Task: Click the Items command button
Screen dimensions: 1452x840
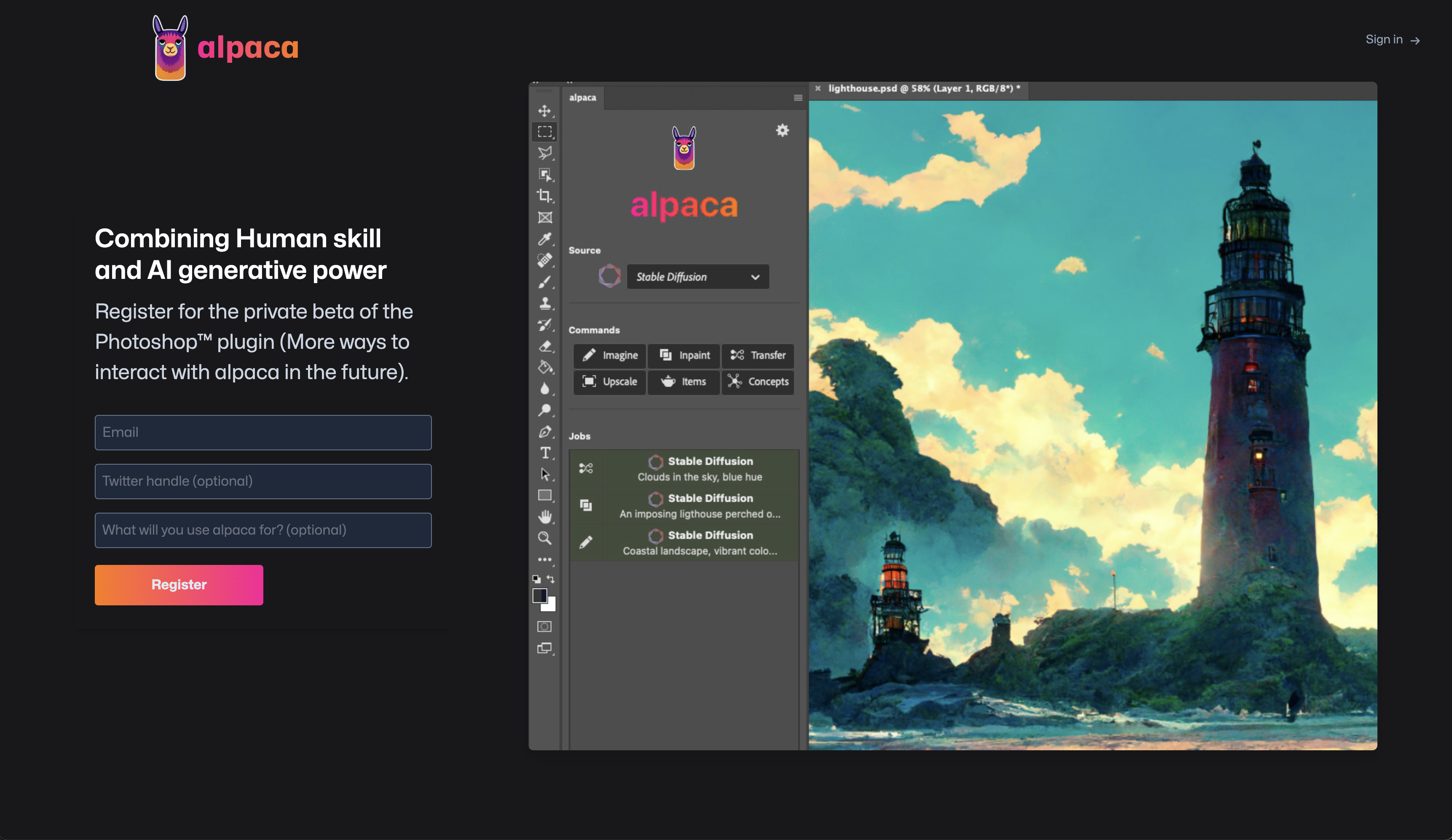Action: pyautogui.click(x=684, y=382)
